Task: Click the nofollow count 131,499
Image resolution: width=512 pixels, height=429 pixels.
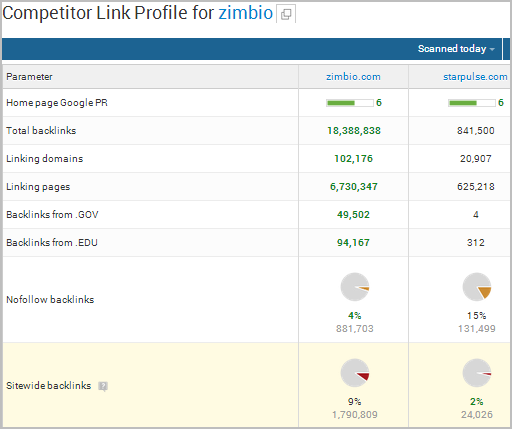Action: pos(477,329)
